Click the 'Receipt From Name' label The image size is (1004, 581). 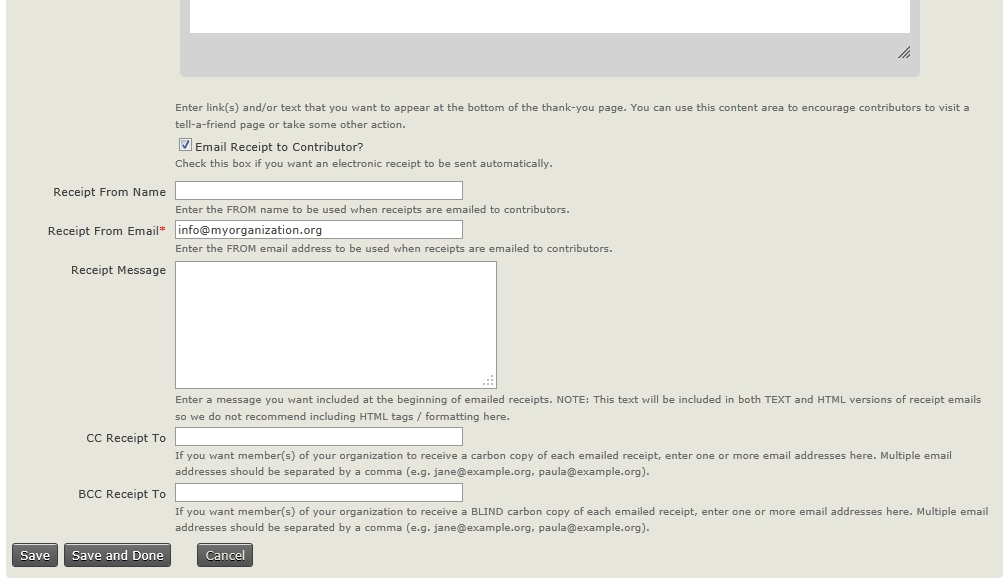[x=109, y=192]
